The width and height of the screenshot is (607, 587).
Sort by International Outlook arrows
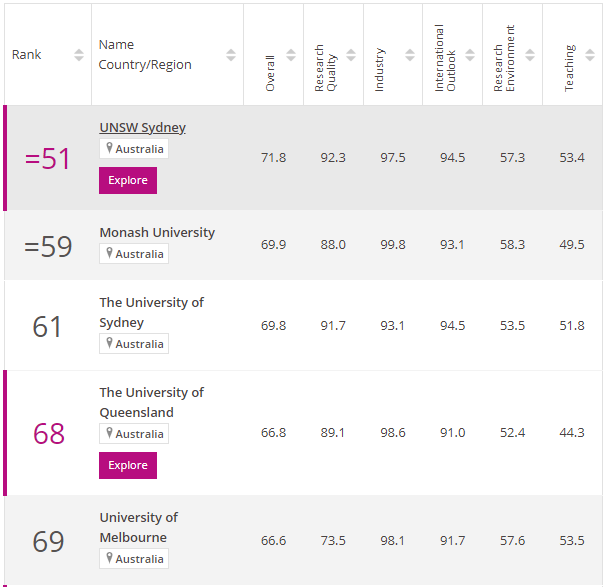(470, 55)
